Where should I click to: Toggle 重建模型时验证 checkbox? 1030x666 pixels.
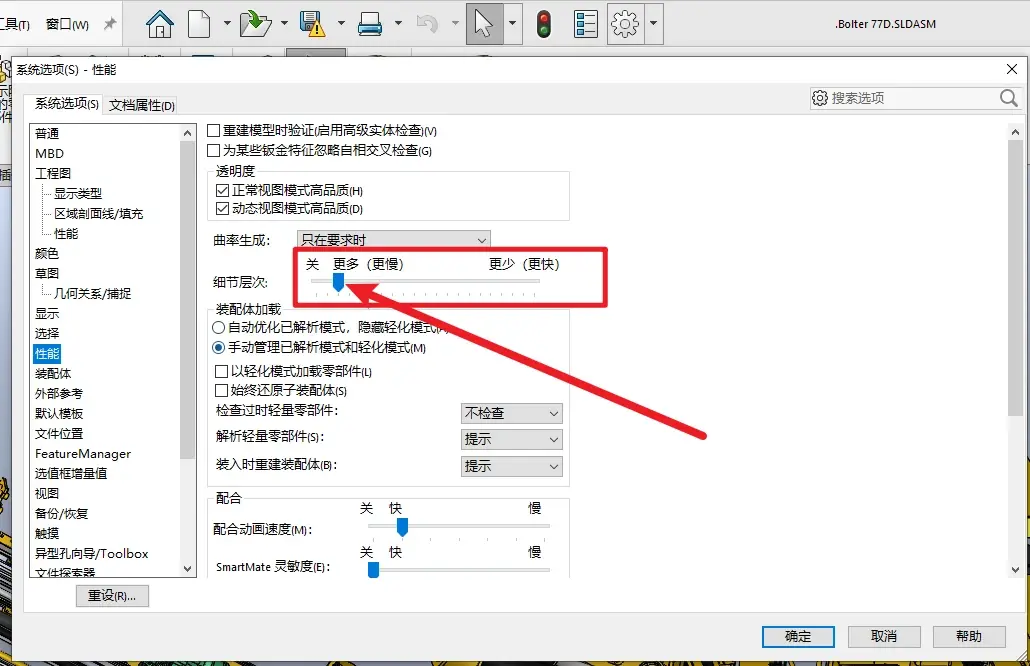tap(213, 131)
